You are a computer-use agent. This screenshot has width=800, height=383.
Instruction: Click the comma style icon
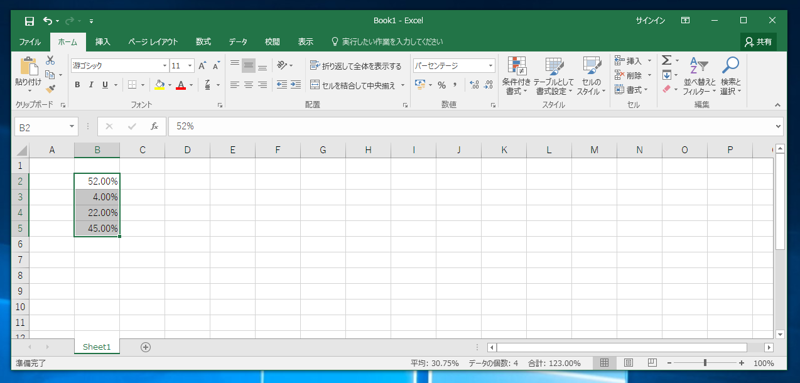coord(455,85)
